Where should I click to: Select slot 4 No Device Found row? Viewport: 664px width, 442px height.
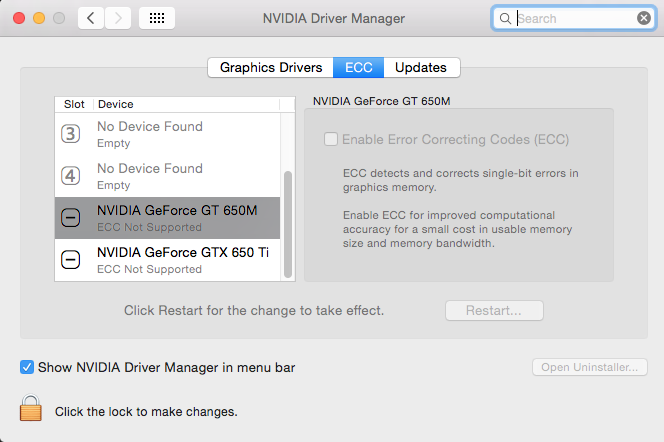click(167, 176)
